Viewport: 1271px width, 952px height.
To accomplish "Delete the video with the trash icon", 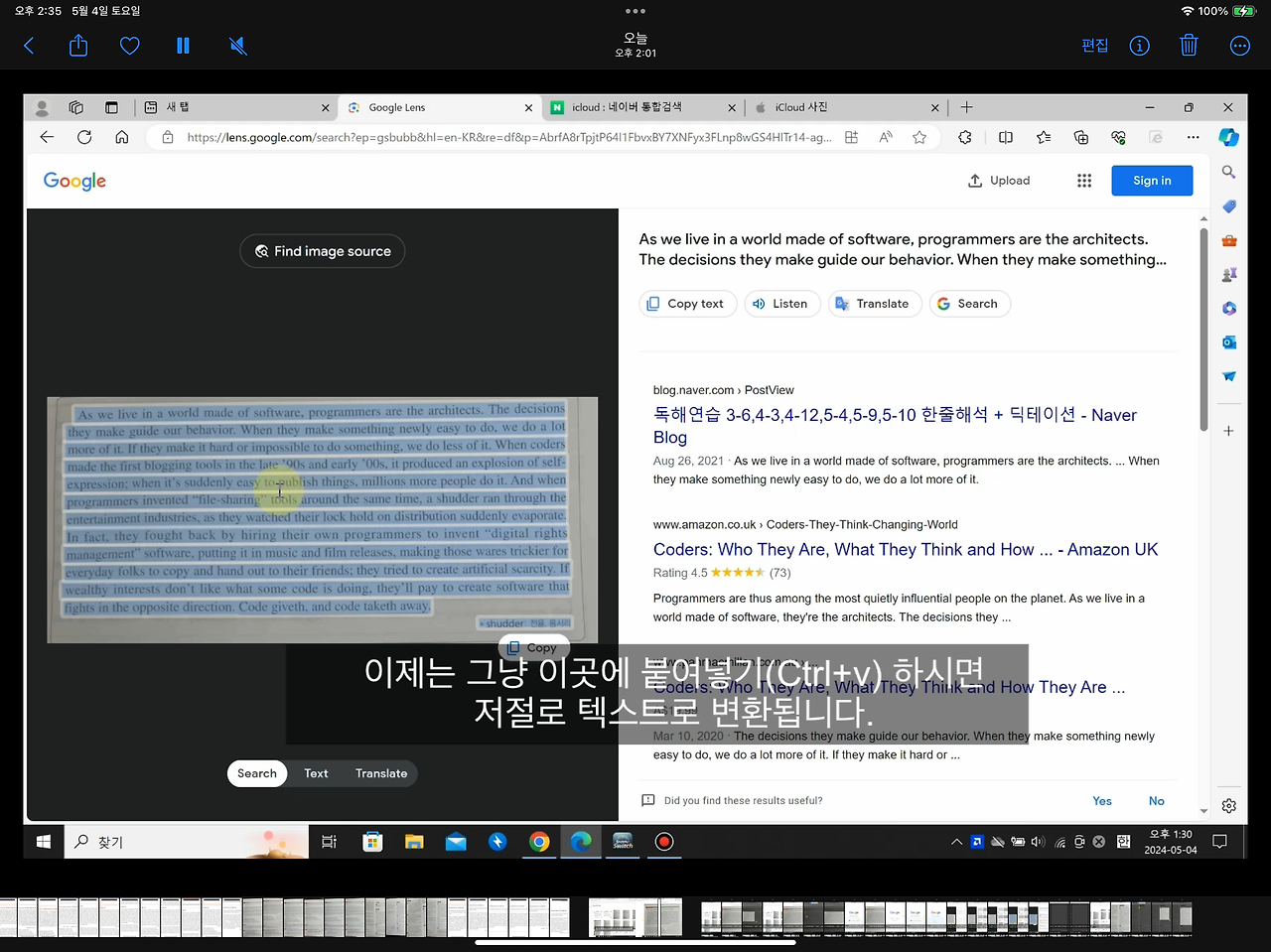I will (x=1189, y=46).
